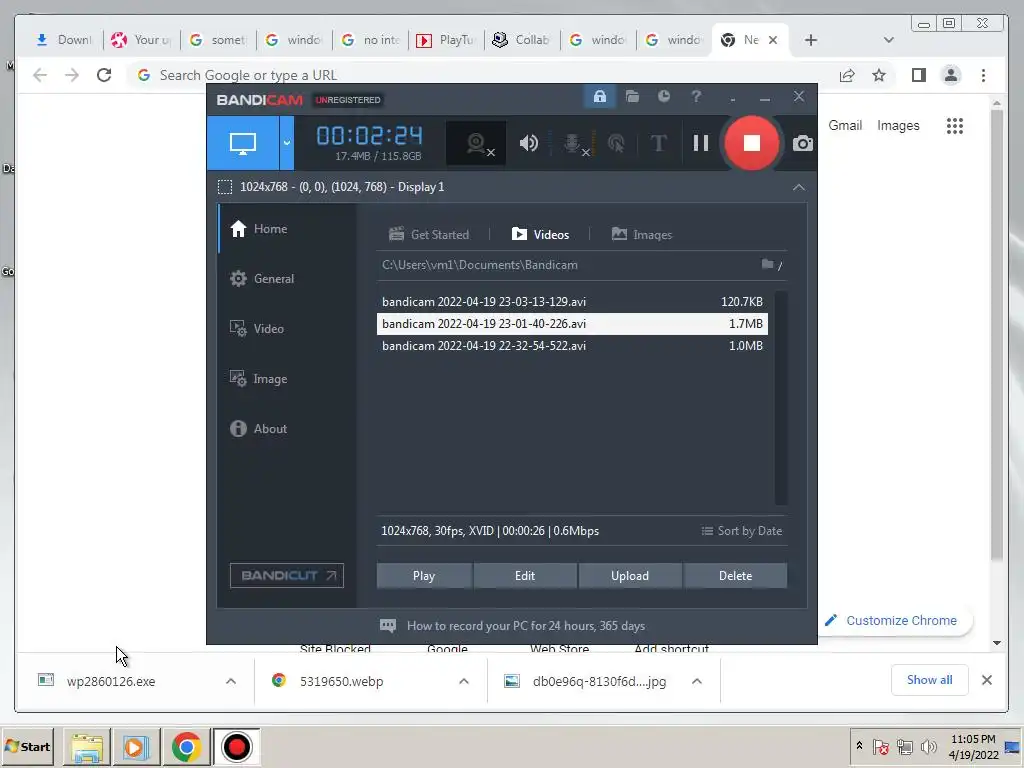Stop recording with red button

tap(752, 143)
